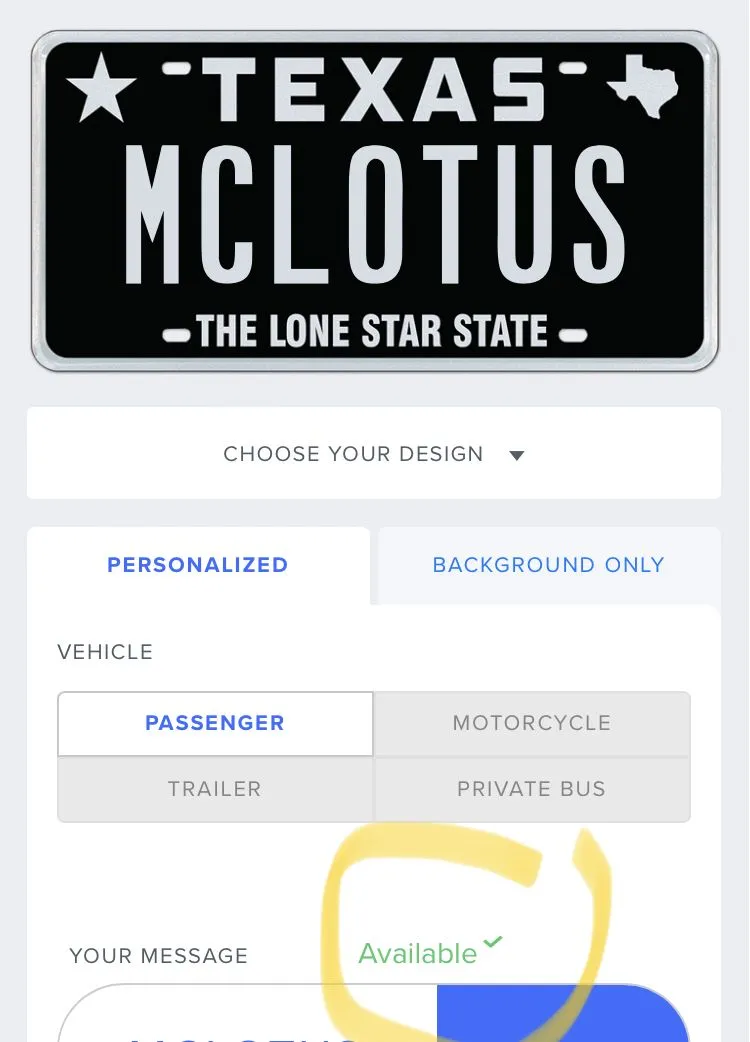Choose the Trailer vehicle option
The width and height of the screenshot is (750, 1042).
[215, 789]
